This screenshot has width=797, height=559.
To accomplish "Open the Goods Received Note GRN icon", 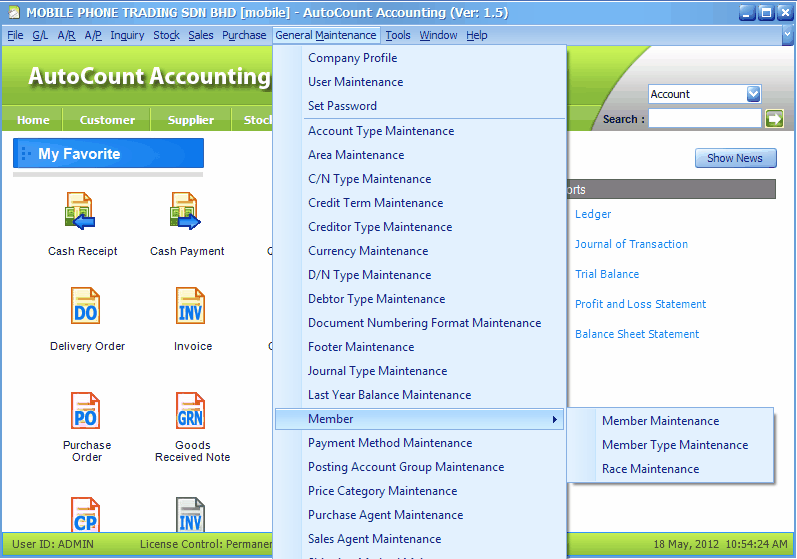I will 190,411.
